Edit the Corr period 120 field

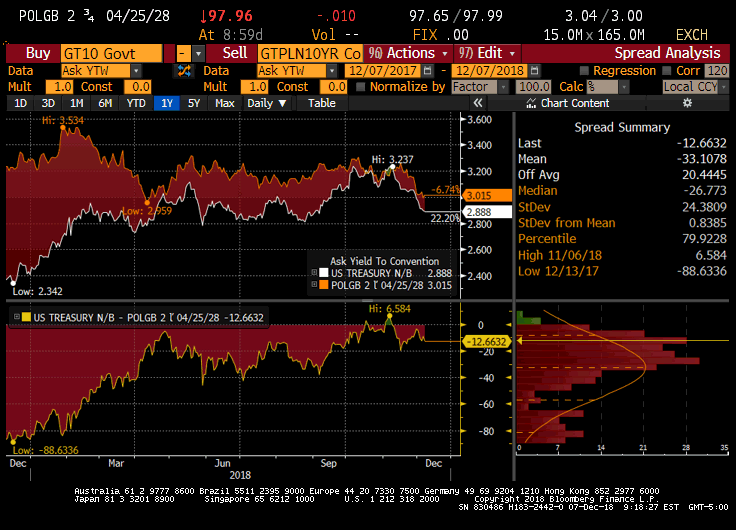(717, 71)
